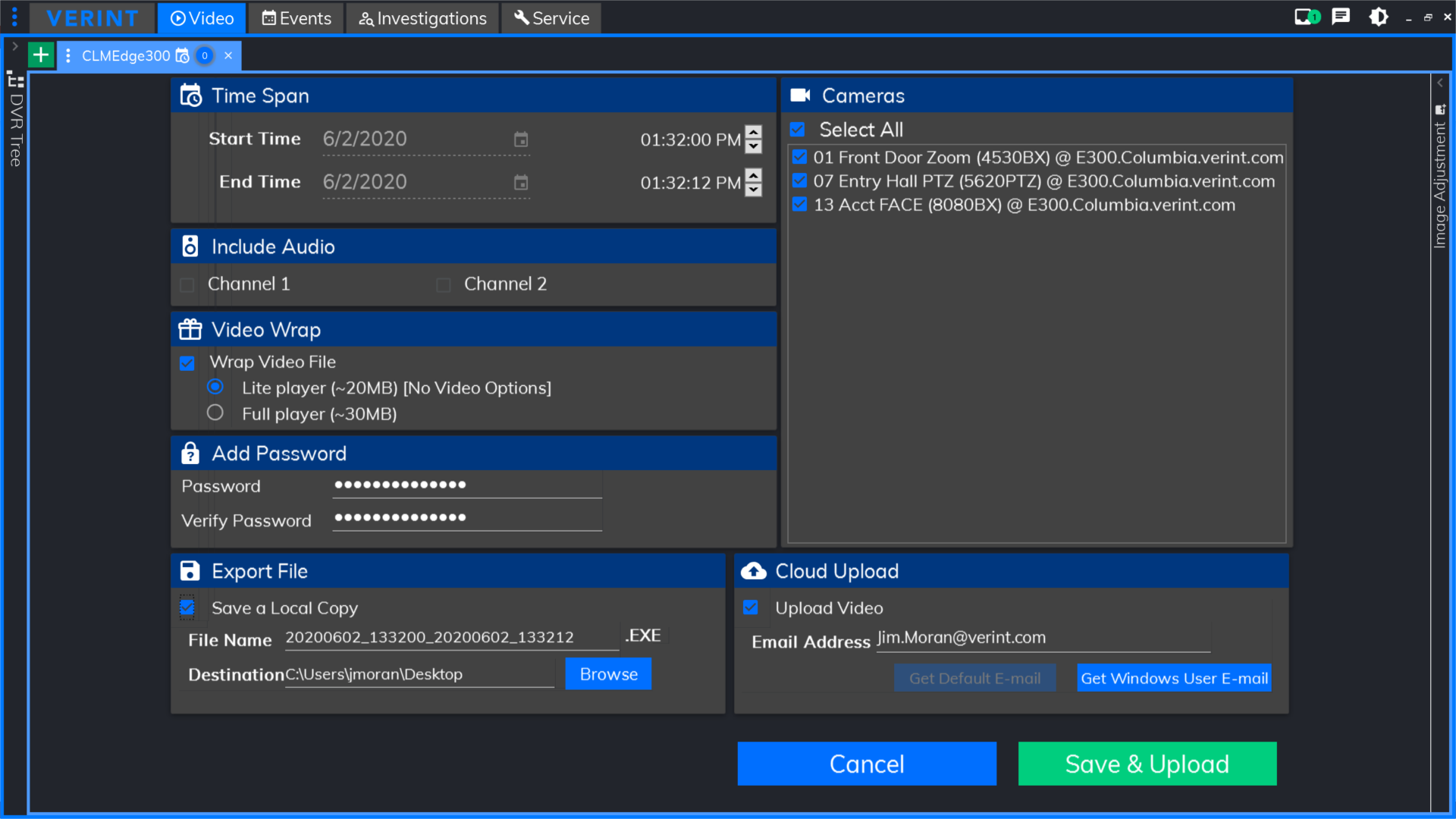The width and height of the screenshot is (1456, 819).
Task: Uncheck Select All cameras
Action: tap(797, 129)
